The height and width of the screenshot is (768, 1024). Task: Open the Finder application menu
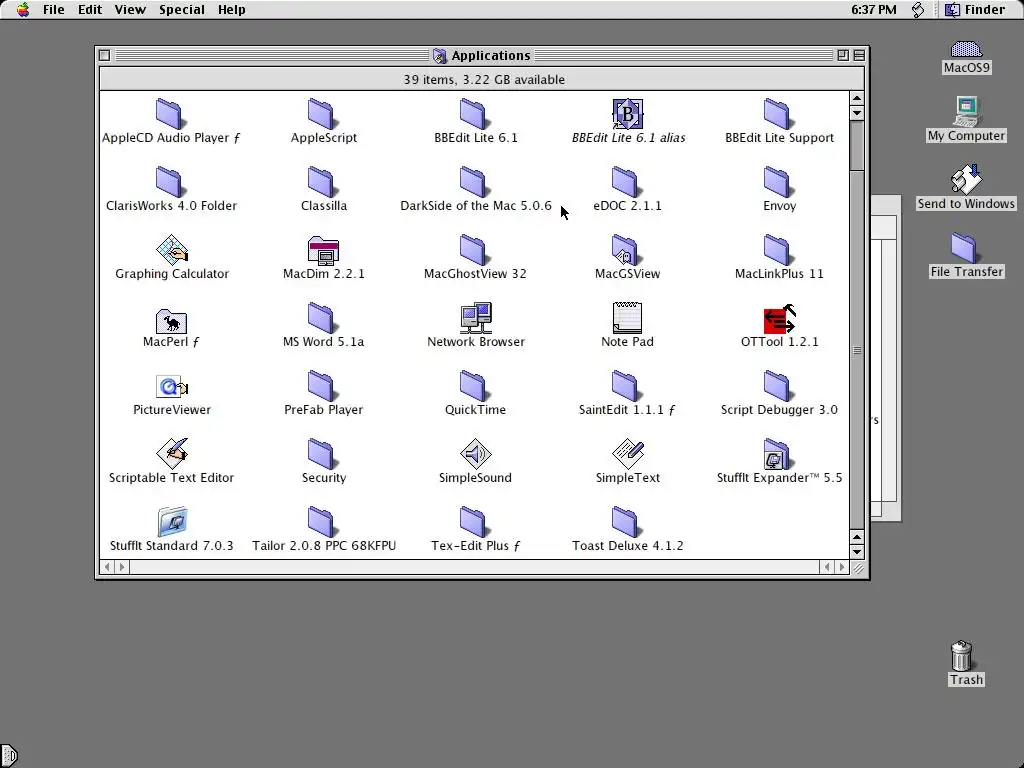click(x=976, y=9)
